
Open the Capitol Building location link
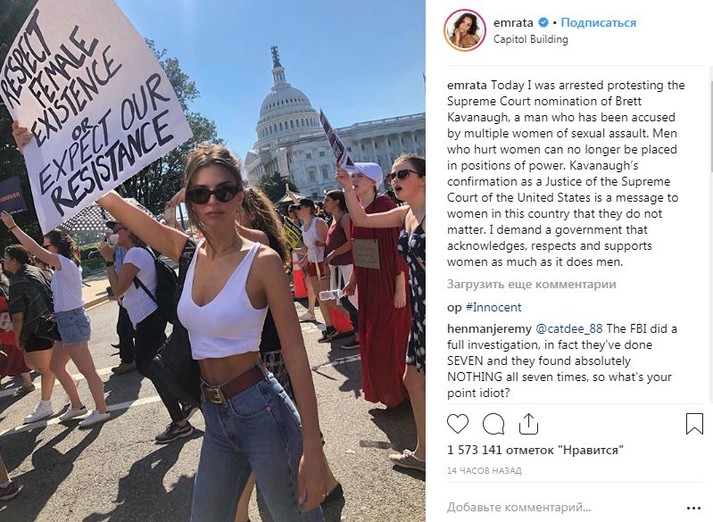point(531,40)
